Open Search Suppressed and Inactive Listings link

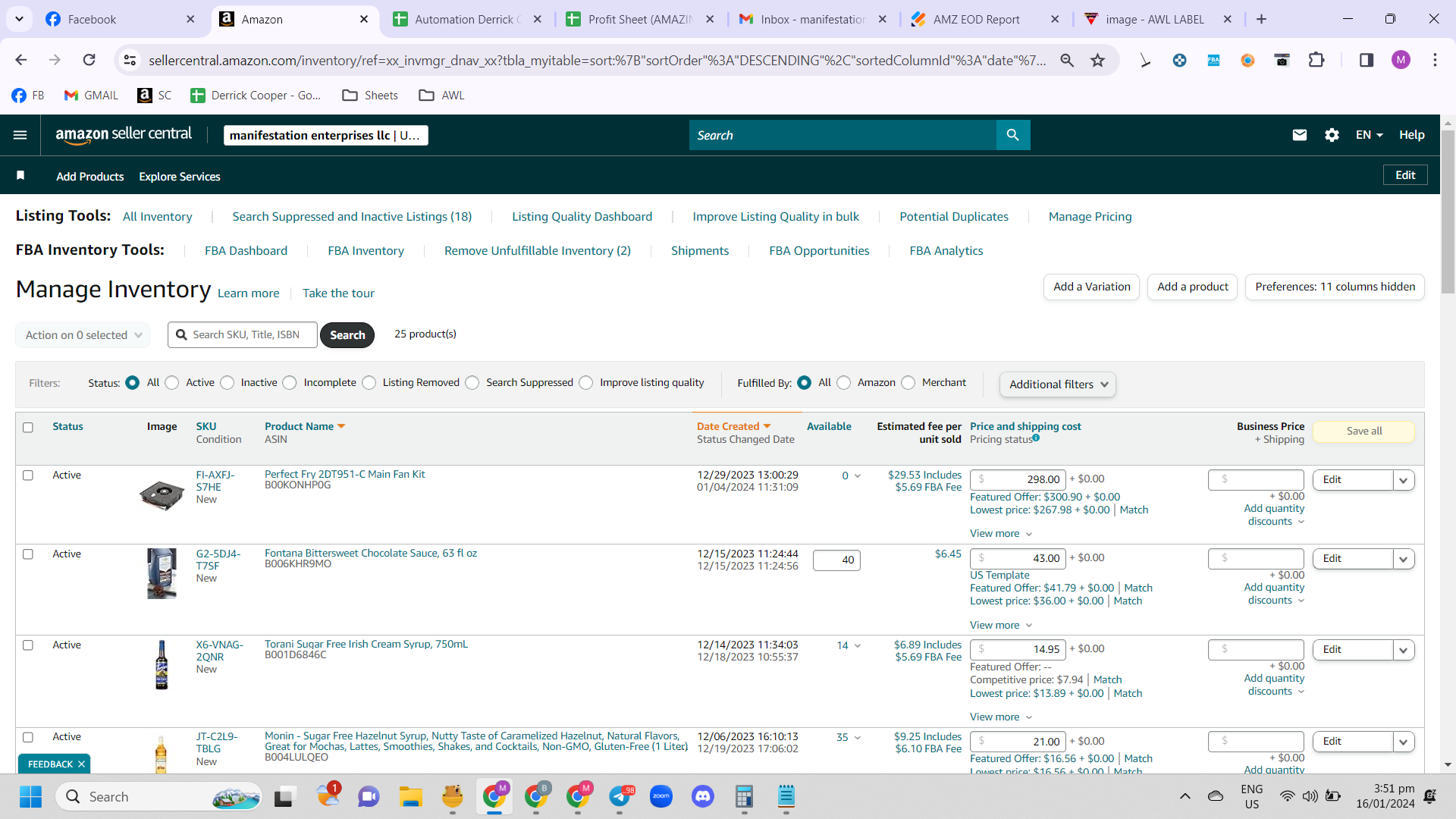[352, 217]
